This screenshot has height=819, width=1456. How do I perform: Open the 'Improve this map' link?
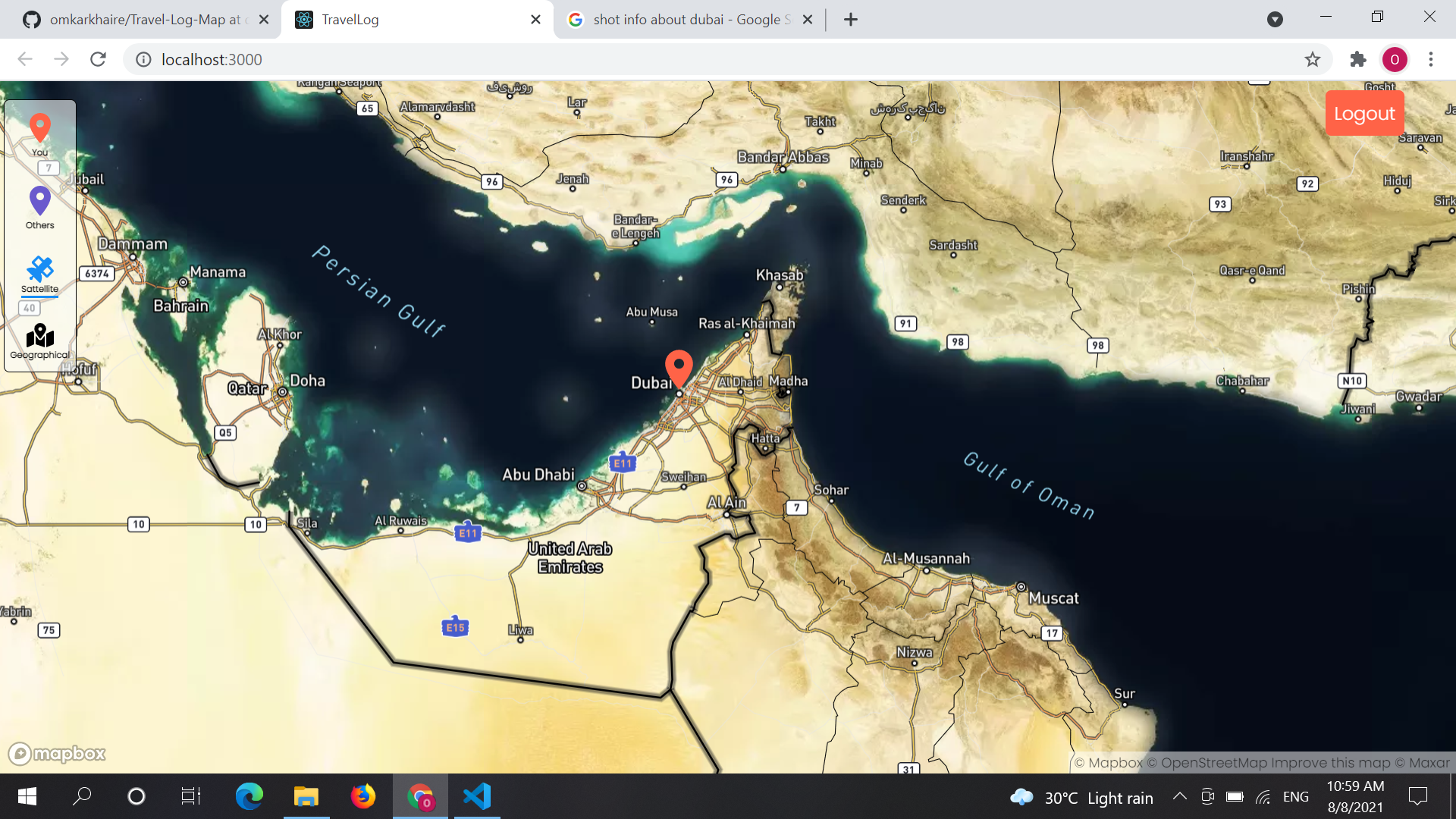pos(1330,763)
